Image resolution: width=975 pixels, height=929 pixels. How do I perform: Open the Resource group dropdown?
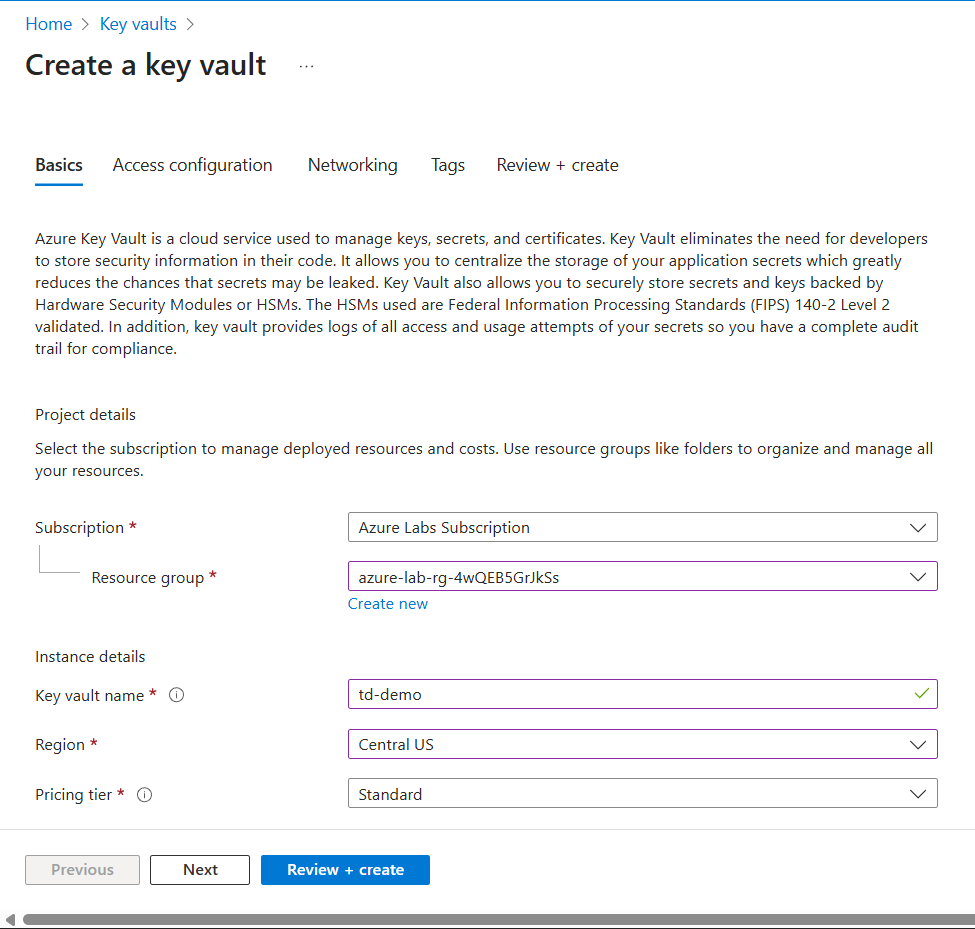click(x=642, y=577)
